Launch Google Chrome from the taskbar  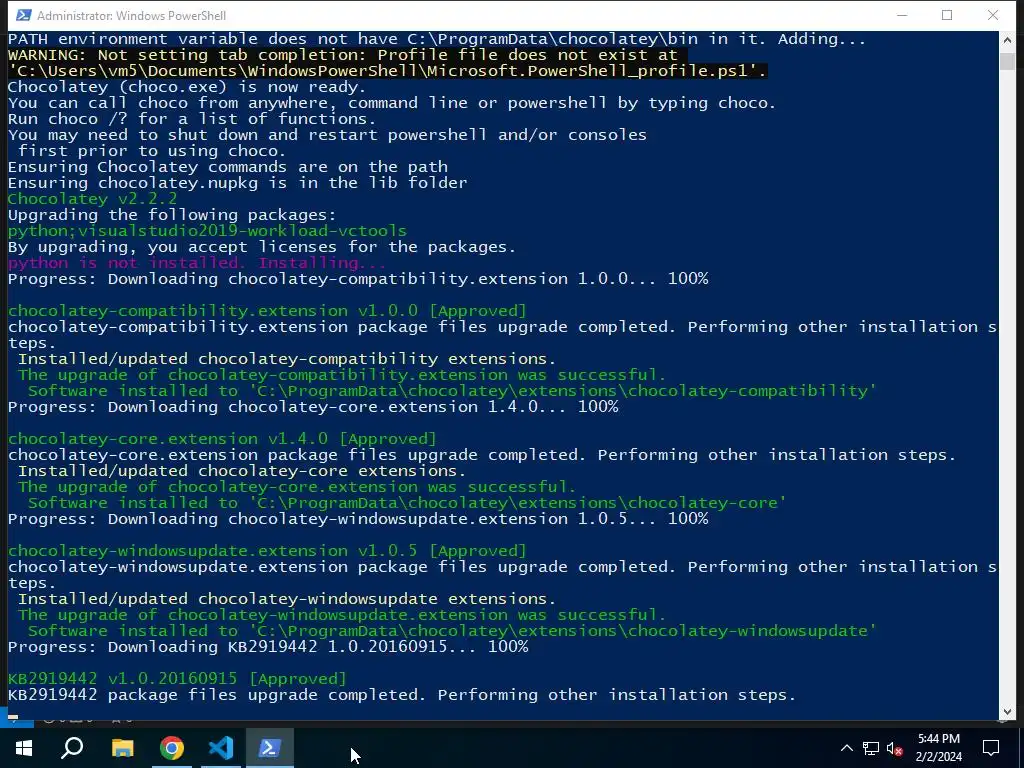pyautogui.click(x=172, y=748)
